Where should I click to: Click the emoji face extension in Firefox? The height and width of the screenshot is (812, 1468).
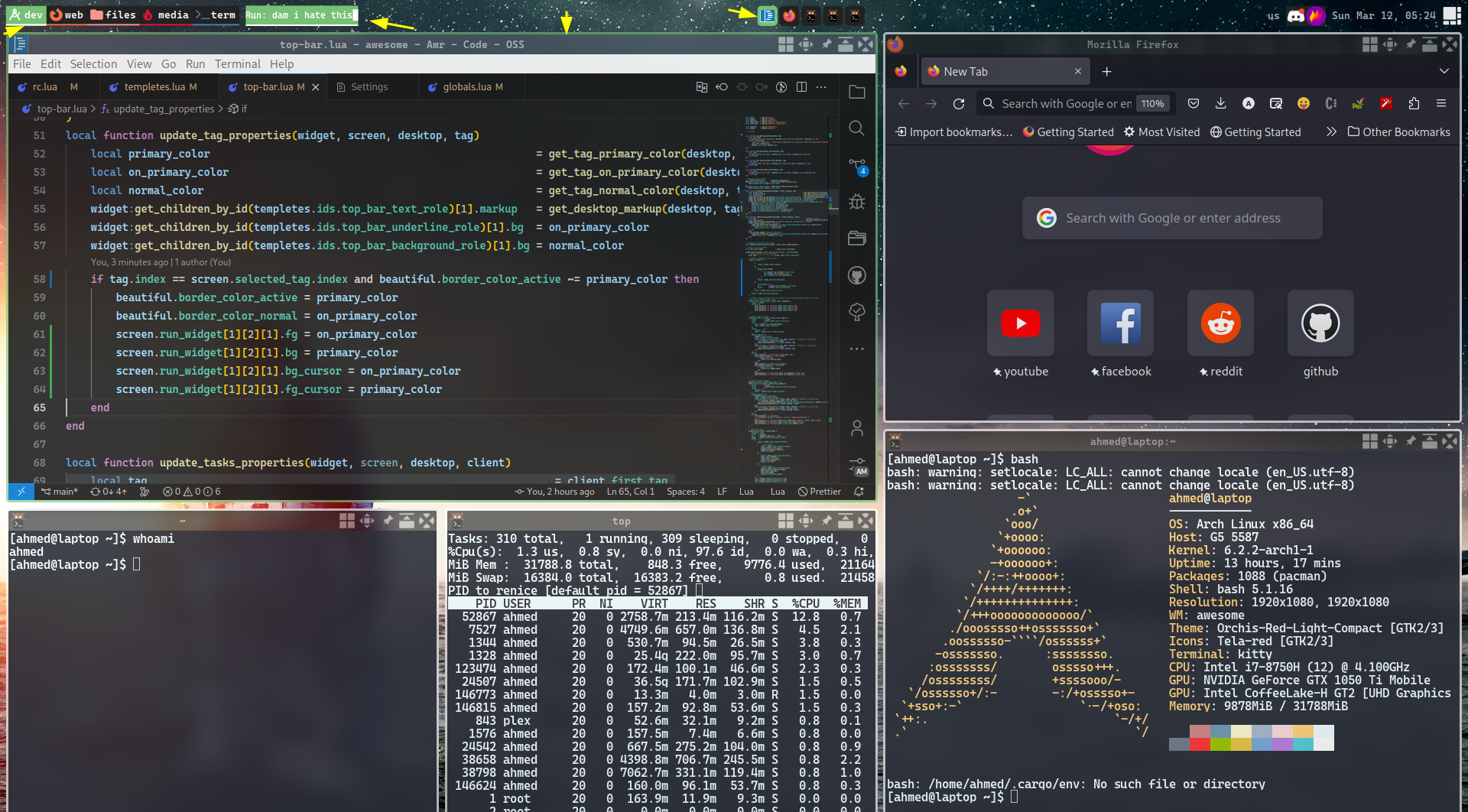[x=1304, y=103]
